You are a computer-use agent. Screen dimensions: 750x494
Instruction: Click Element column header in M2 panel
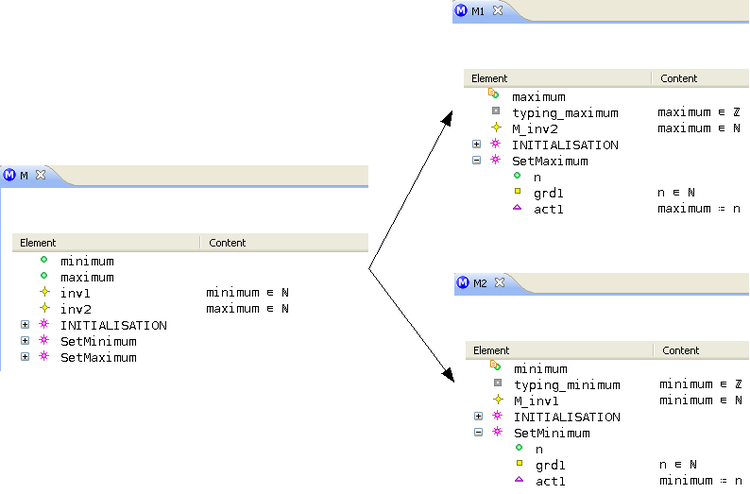click(560, 351)
